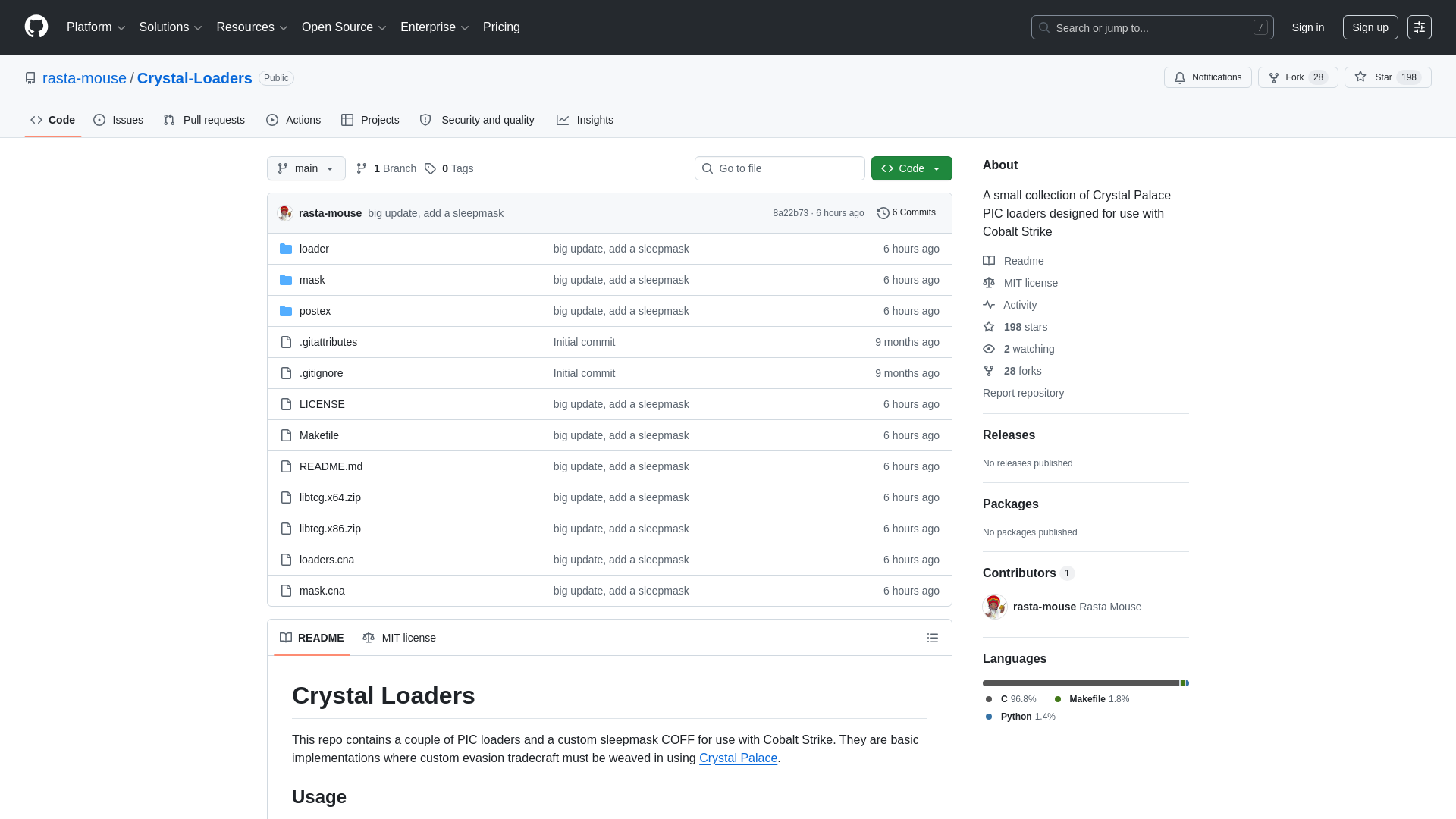Click the Sign up button

(1370, 27)
